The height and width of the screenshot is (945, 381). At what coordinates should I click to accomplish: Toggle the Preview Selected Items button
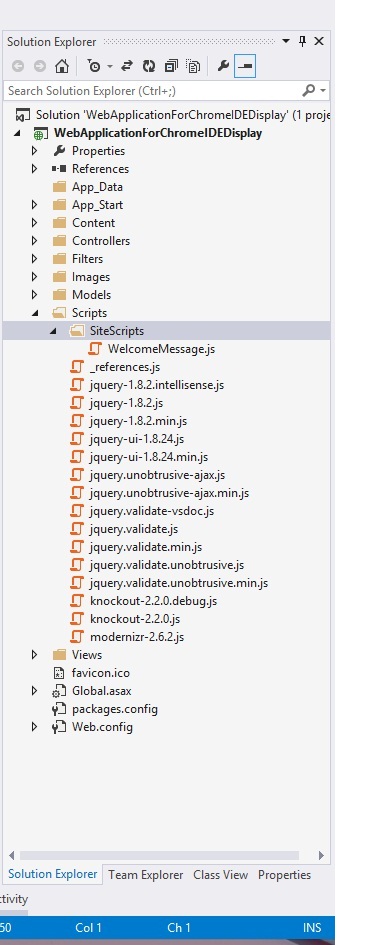[245, 66]
